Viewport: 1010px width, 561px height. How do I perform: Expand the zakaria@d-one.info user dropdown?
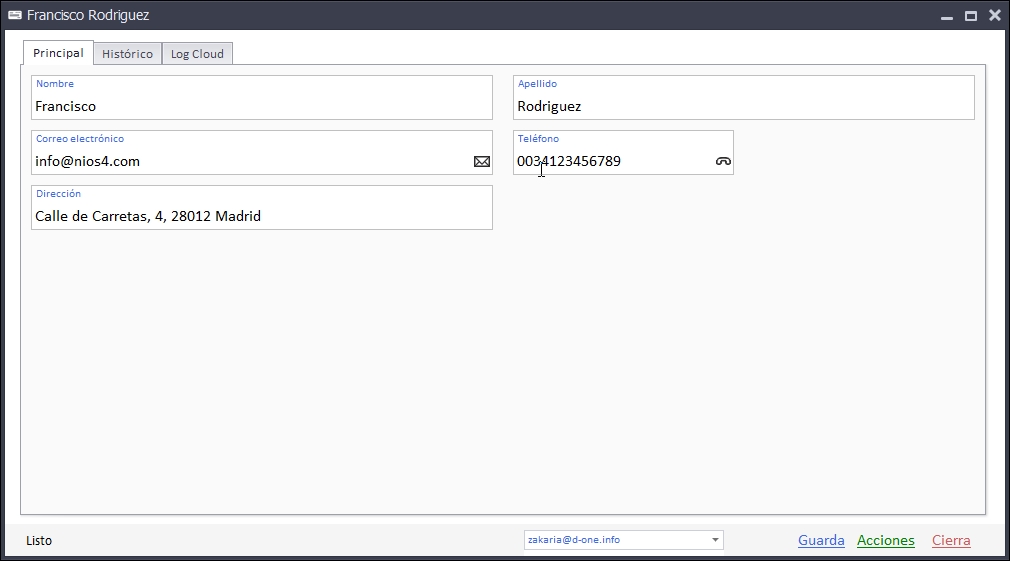tap(715, 540)
